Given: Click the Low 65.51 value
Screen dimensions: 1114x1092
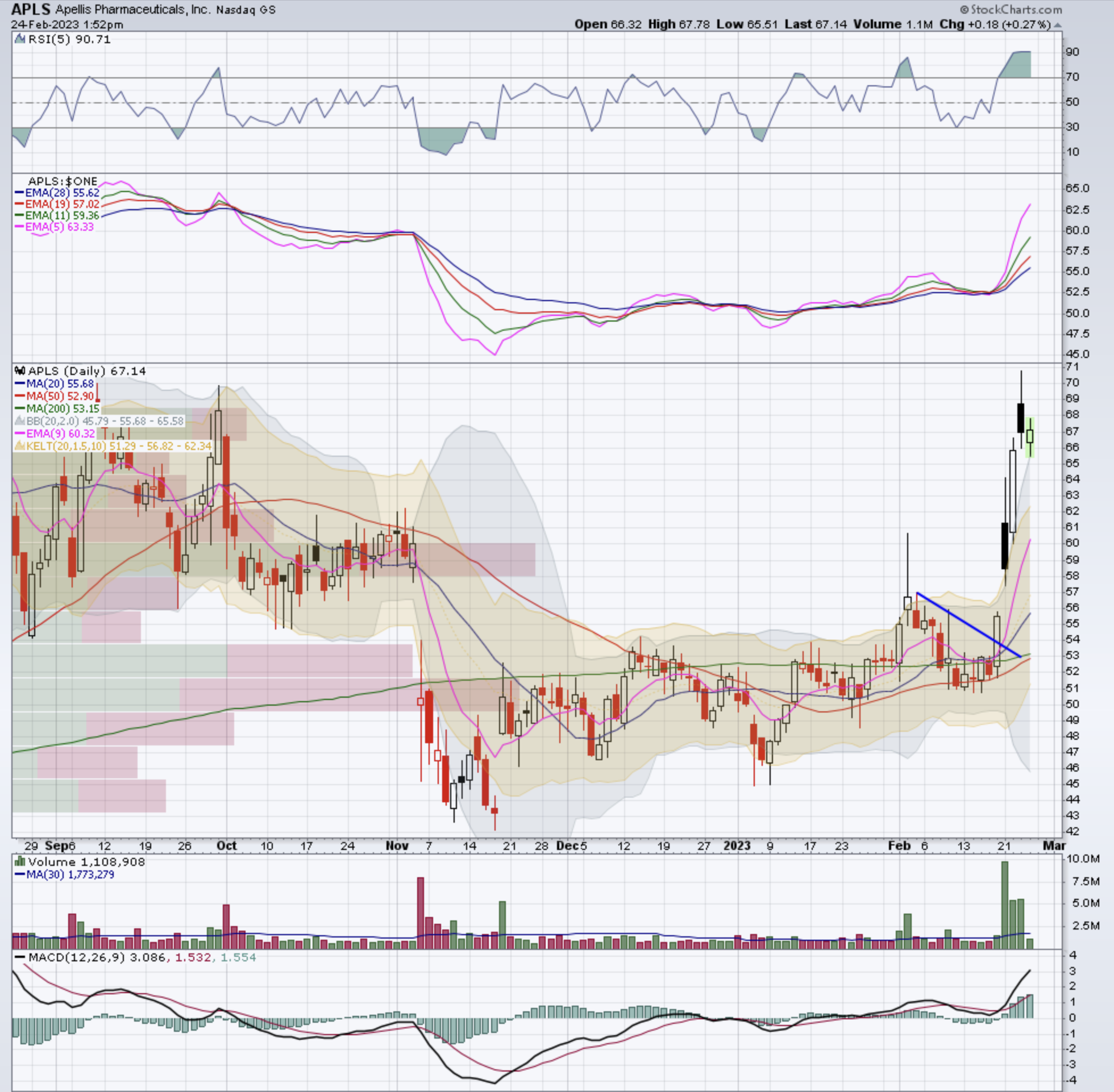Looking at the screenshot, I should [747, 24].
